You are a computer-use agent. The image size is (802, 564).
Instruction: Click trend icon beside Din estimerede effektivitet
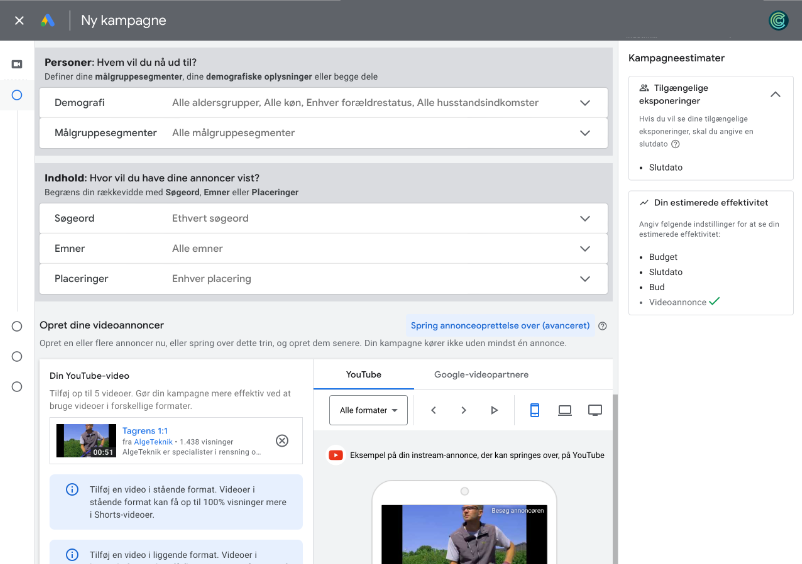(644, 203)
